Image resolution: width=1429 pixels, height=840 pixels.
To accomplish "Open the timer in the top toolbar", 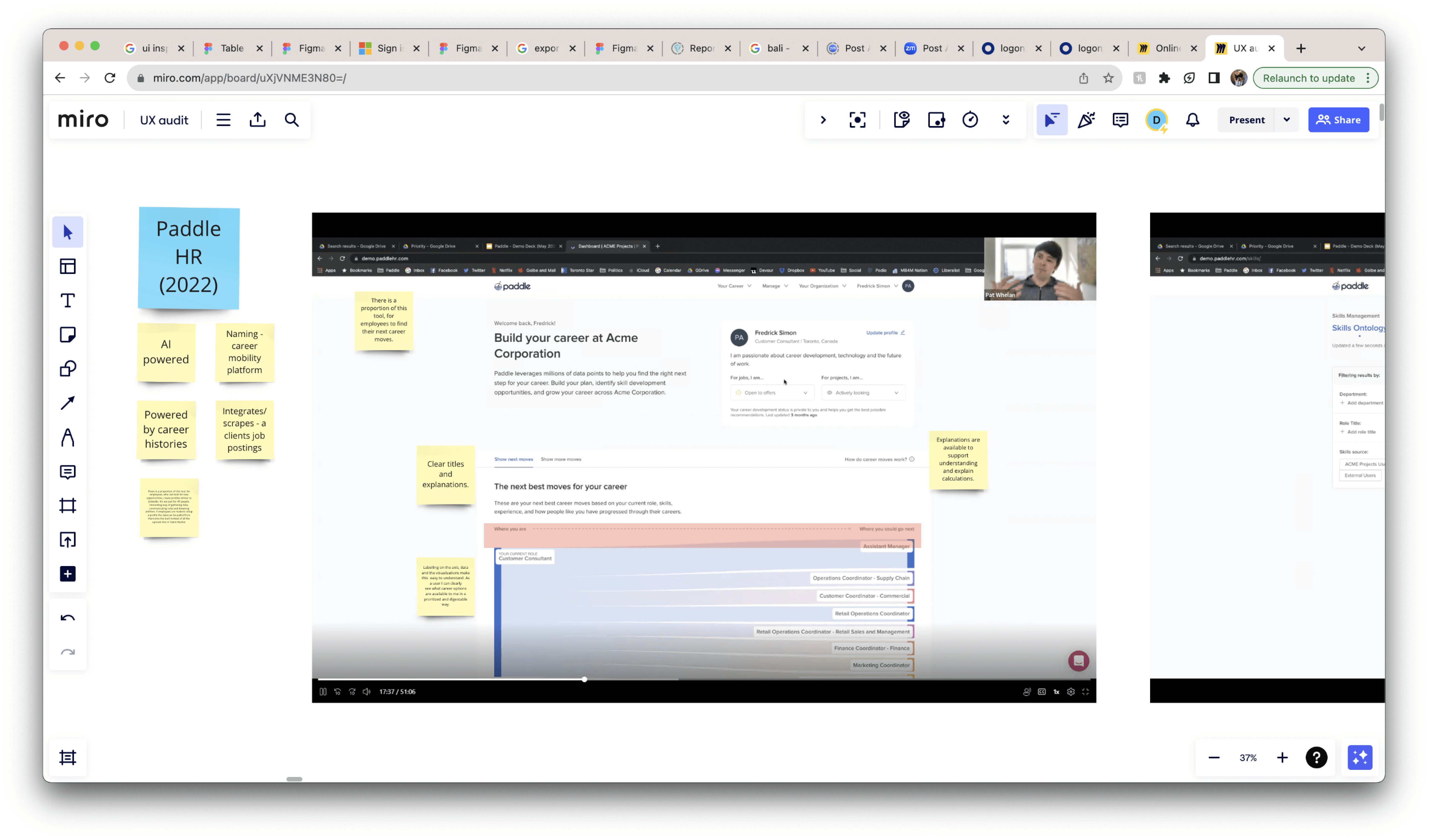I will (970, 120).
